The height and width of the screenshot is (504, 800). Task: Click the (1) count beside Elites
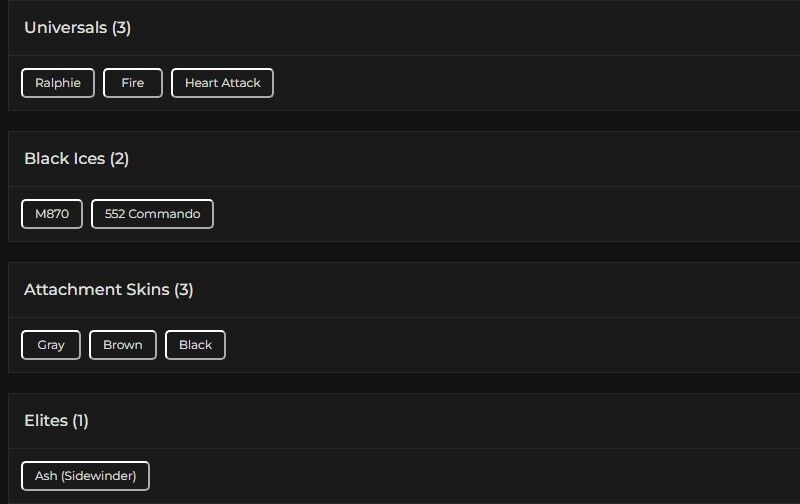tap(79, 421)
